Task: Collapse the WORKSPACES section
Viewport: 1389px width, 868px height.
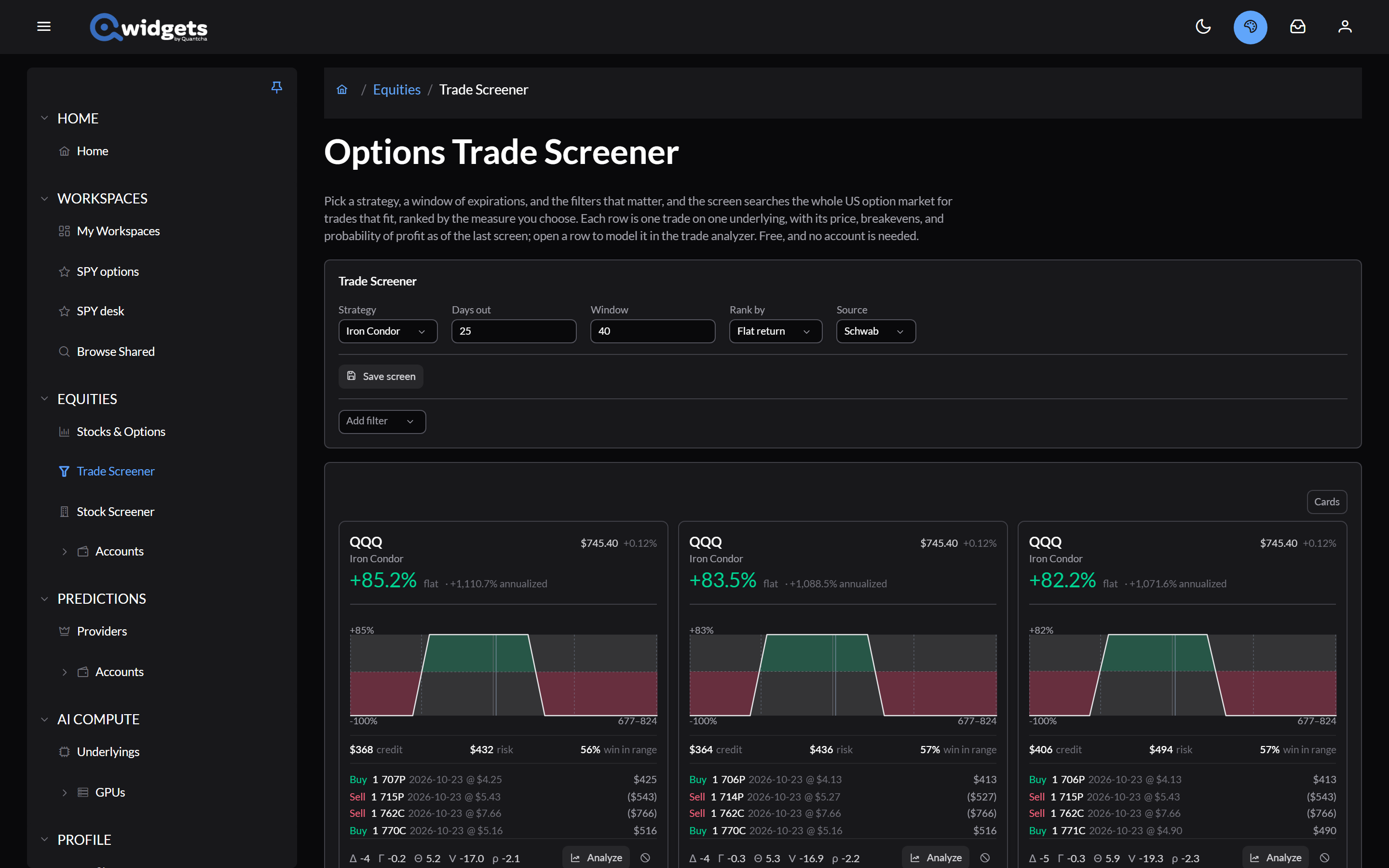Action: coord(44,199)
